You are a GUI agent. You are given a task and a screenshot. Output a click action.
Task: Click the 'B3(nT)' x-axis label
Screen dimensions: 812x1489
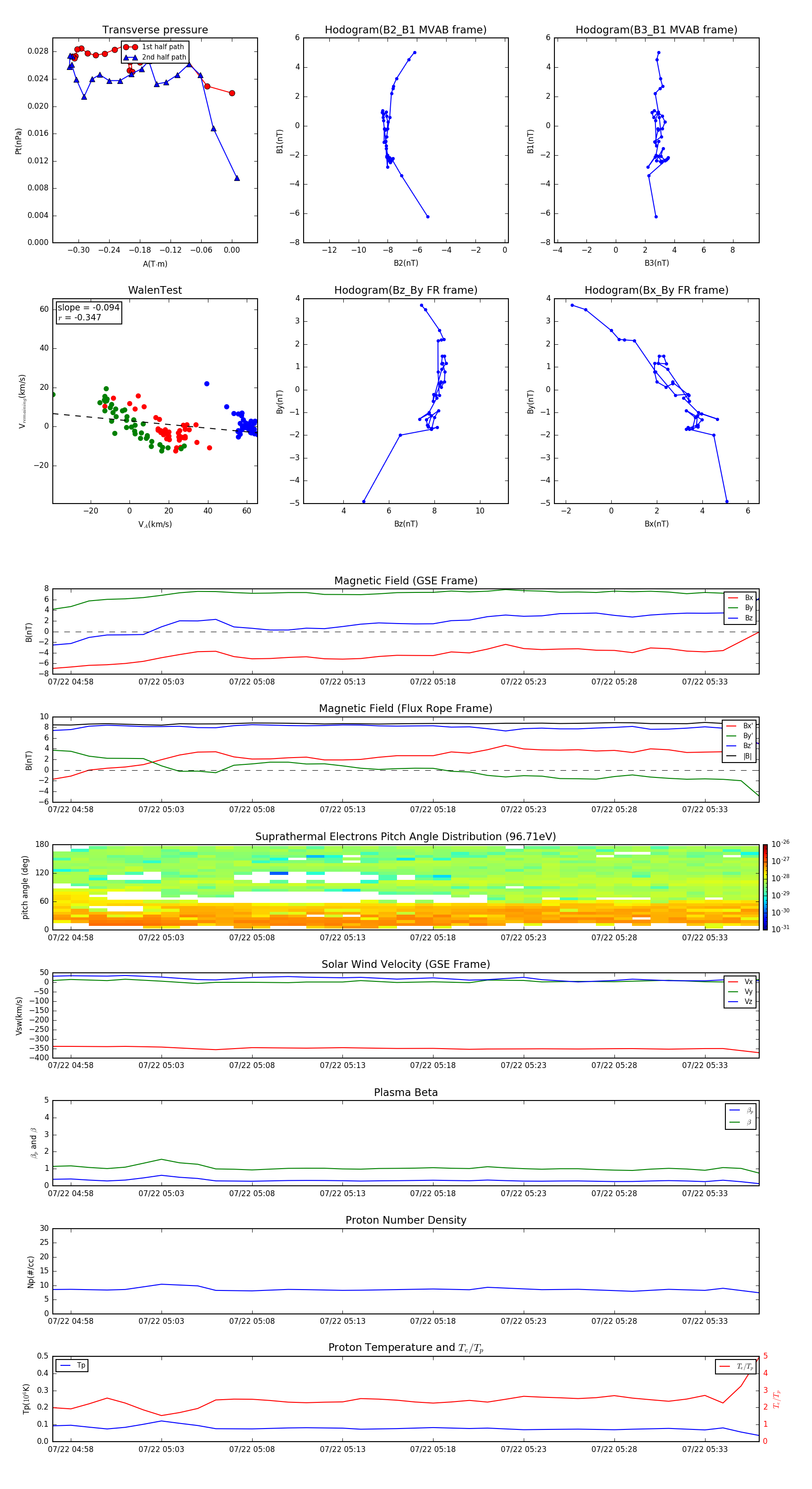click(656, 263)
